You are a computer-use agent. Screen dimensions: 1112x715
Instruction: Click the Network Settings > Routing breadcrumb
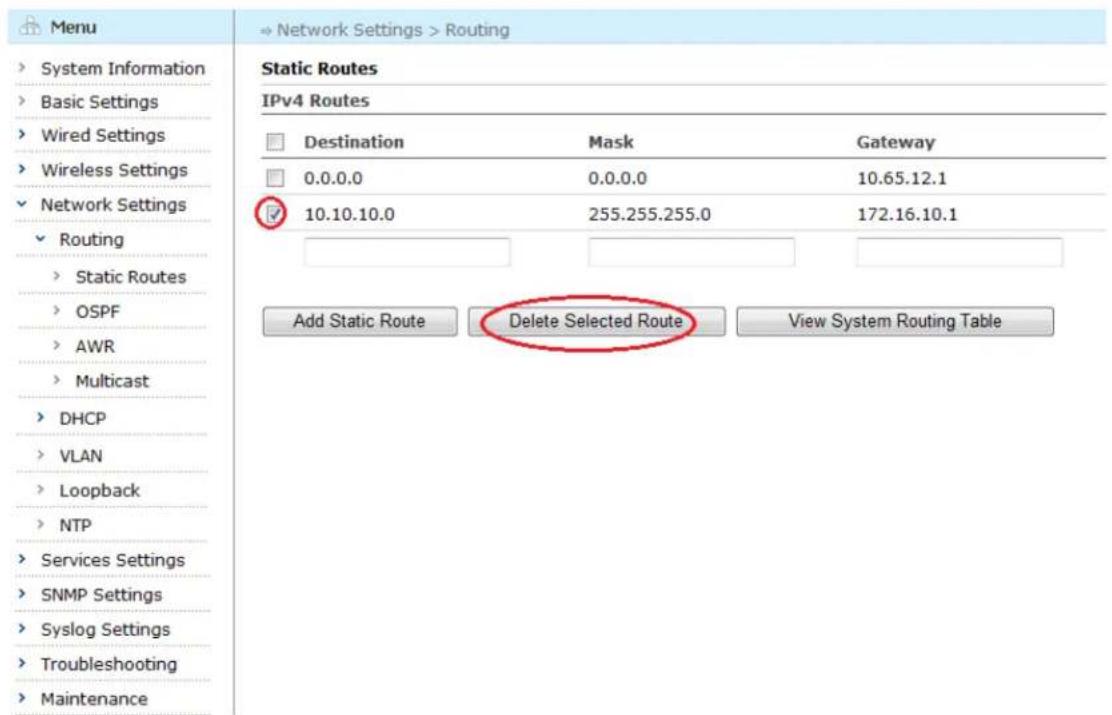coord(393,30)
